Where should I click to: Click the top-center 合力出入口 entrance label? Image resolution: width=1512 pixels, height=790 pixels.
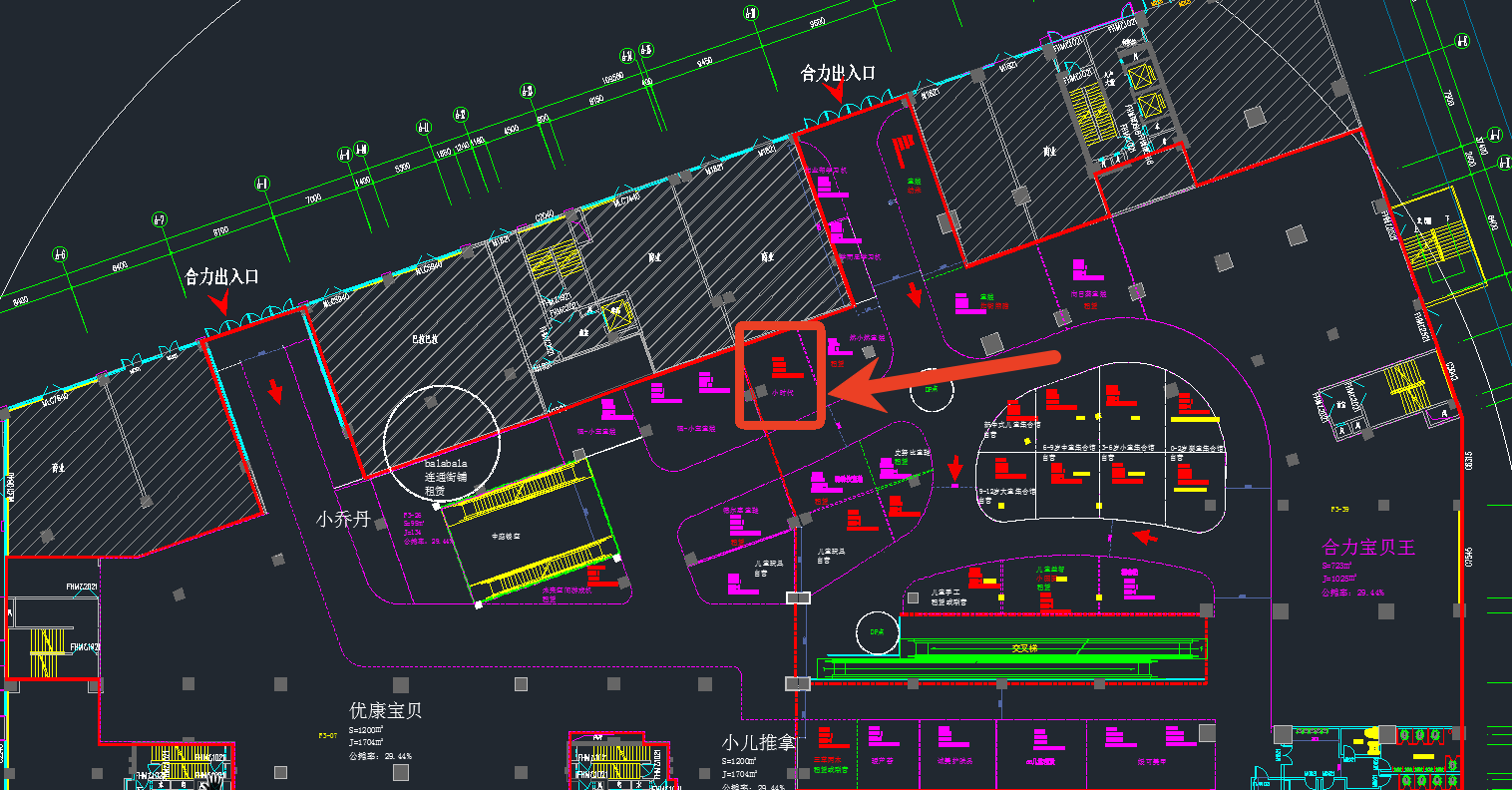(x=838, y=73)
